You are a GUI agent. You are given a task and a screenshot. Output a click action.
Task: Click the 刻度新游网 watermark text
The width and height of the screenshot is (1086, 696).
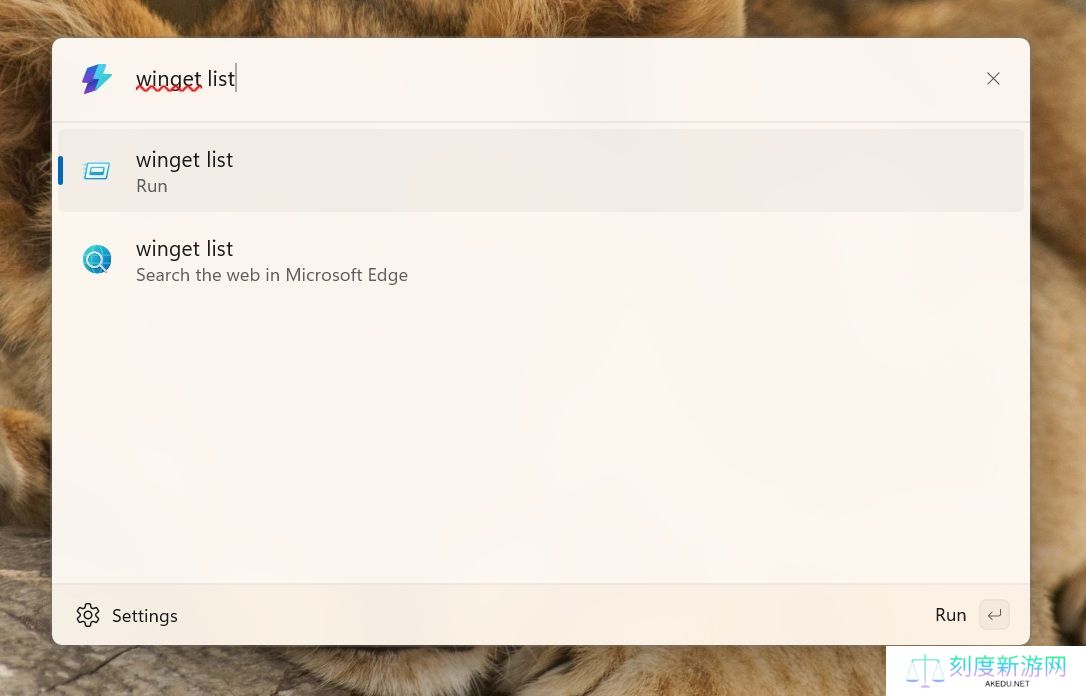pos(1007,667)
